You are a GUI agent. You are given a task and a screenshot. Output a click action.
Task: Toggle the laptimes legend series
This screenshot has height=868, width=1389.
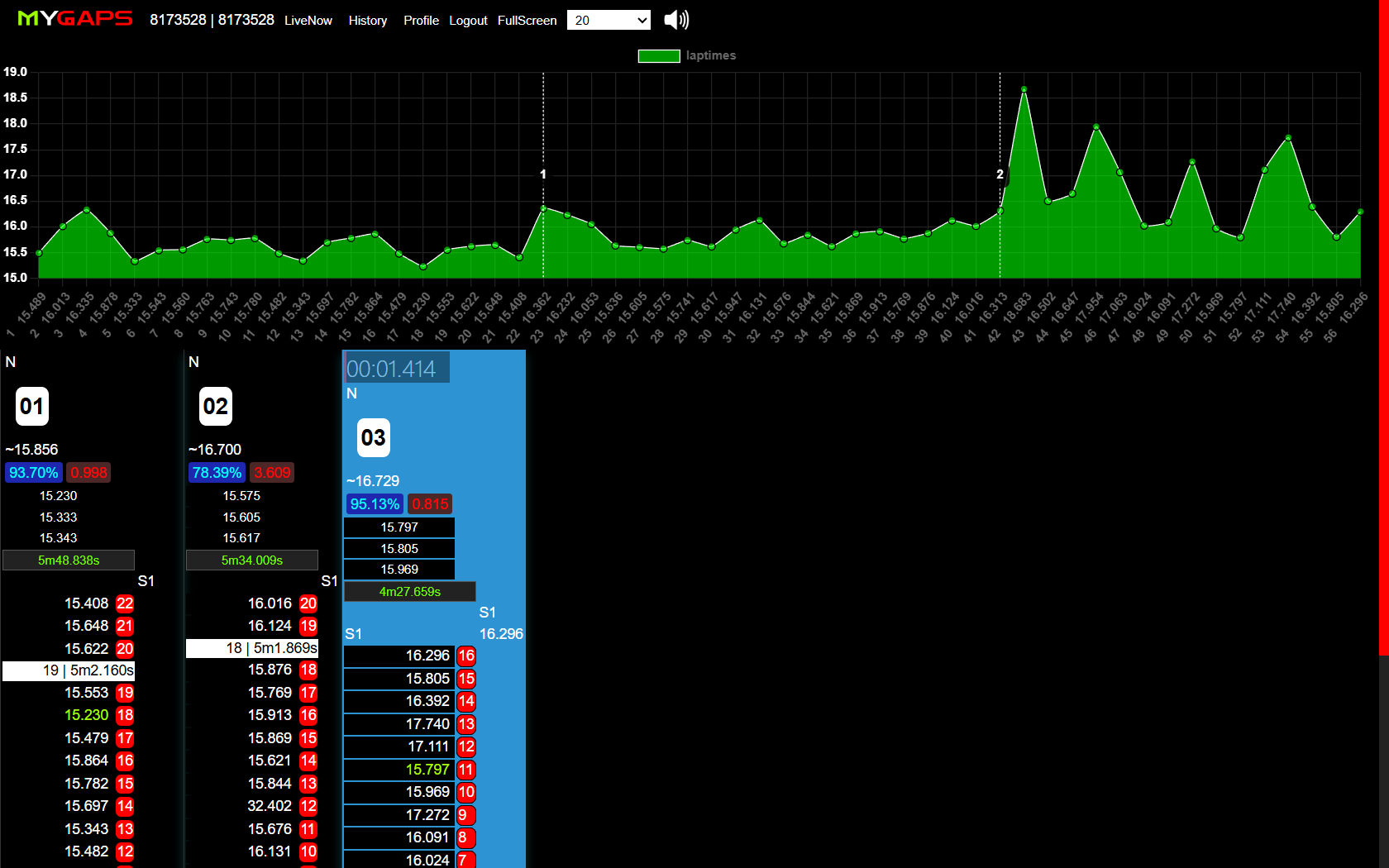point(659,55)
